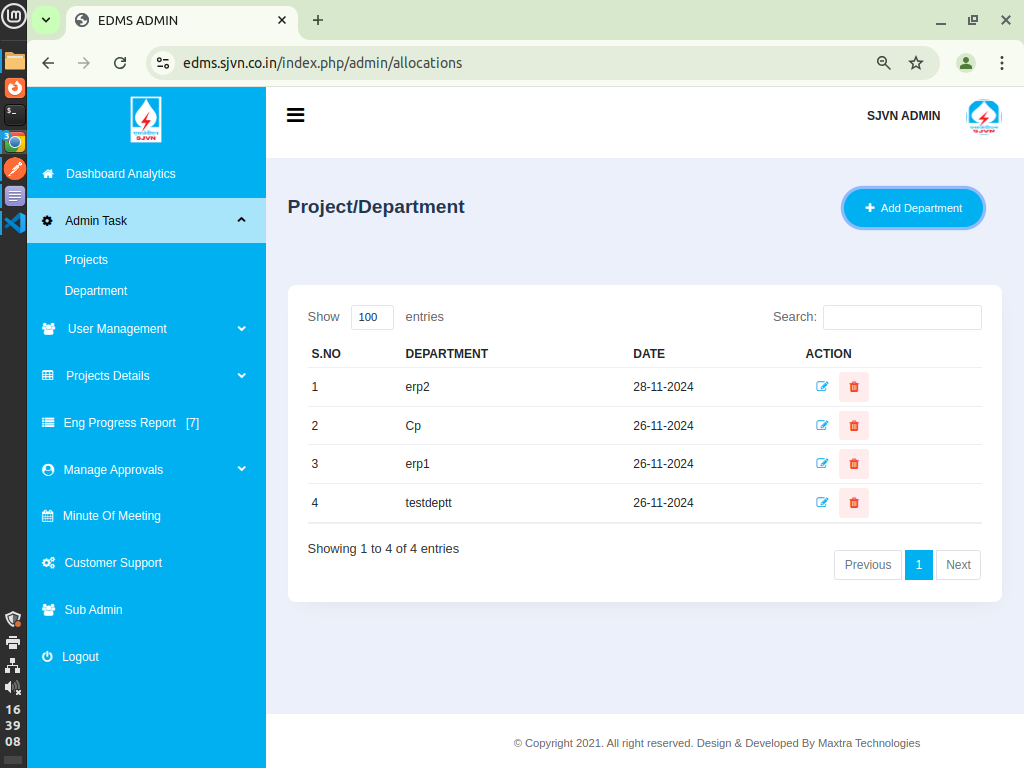The width and height of the screenshot is (1024, 768).
Task: Delete the Cp department entry
Action: click(853, 426)
